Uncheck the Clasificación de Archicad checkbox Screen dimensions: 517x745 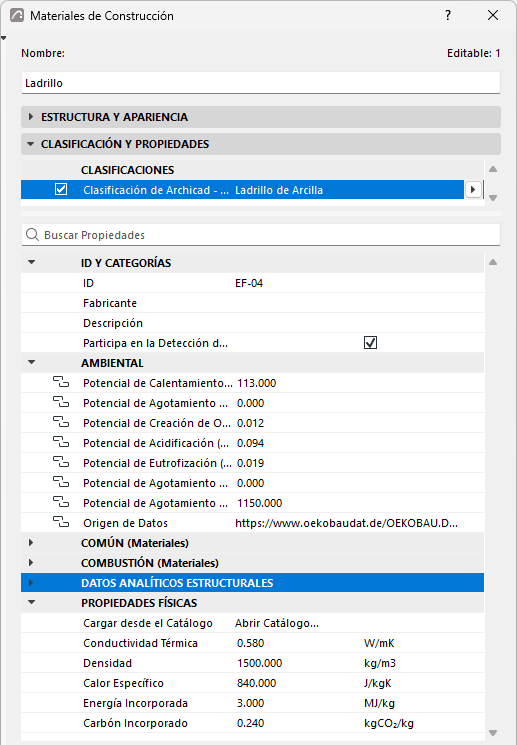61,189
